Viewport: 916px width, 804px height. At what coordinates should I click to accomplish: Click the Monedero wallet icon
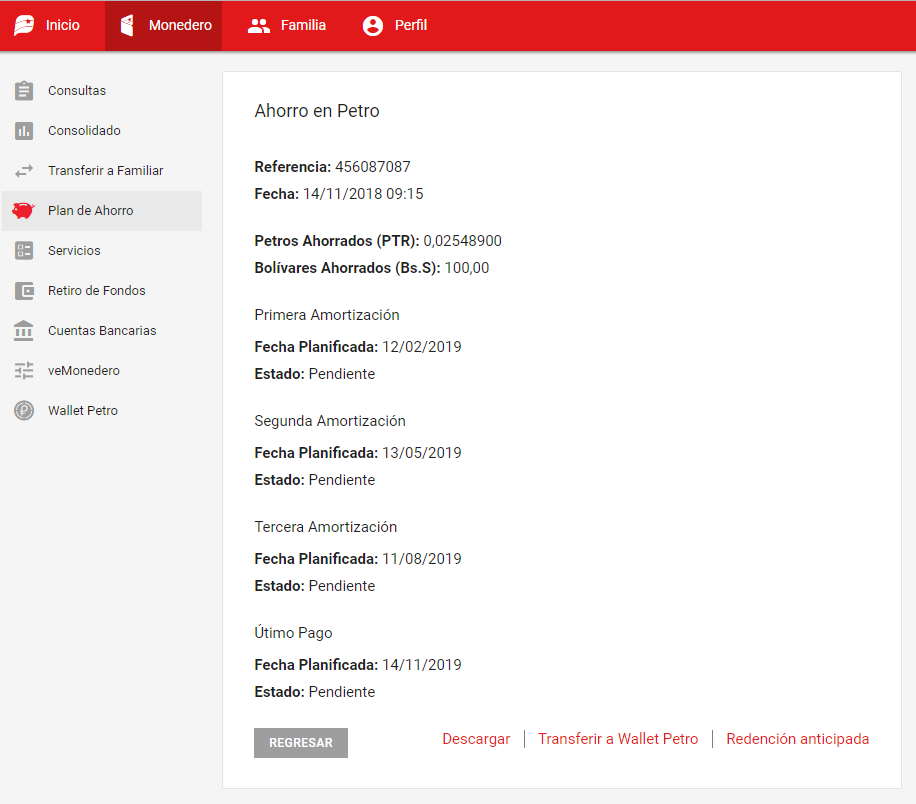[x=127, y=26]
